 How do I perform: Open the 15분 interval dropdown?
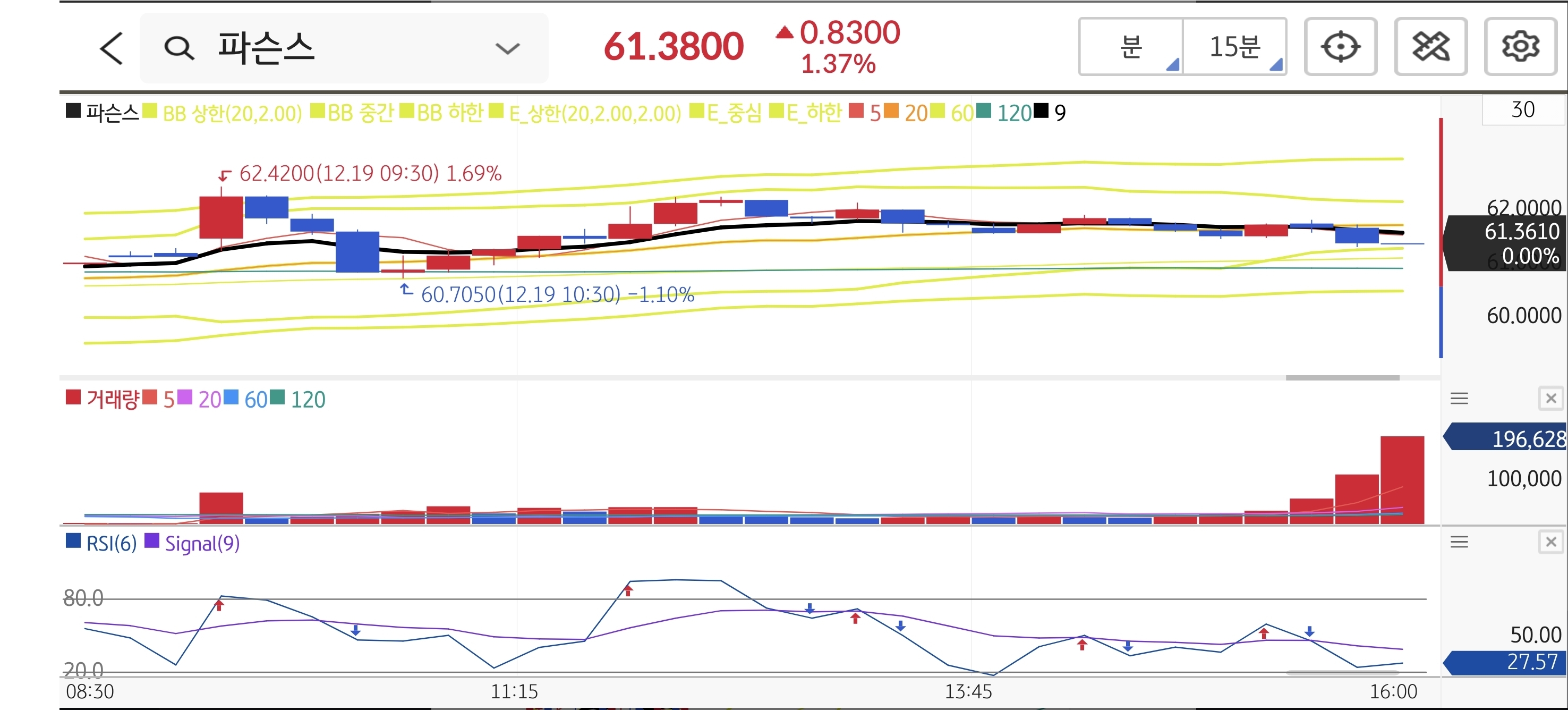point(1234,47)
